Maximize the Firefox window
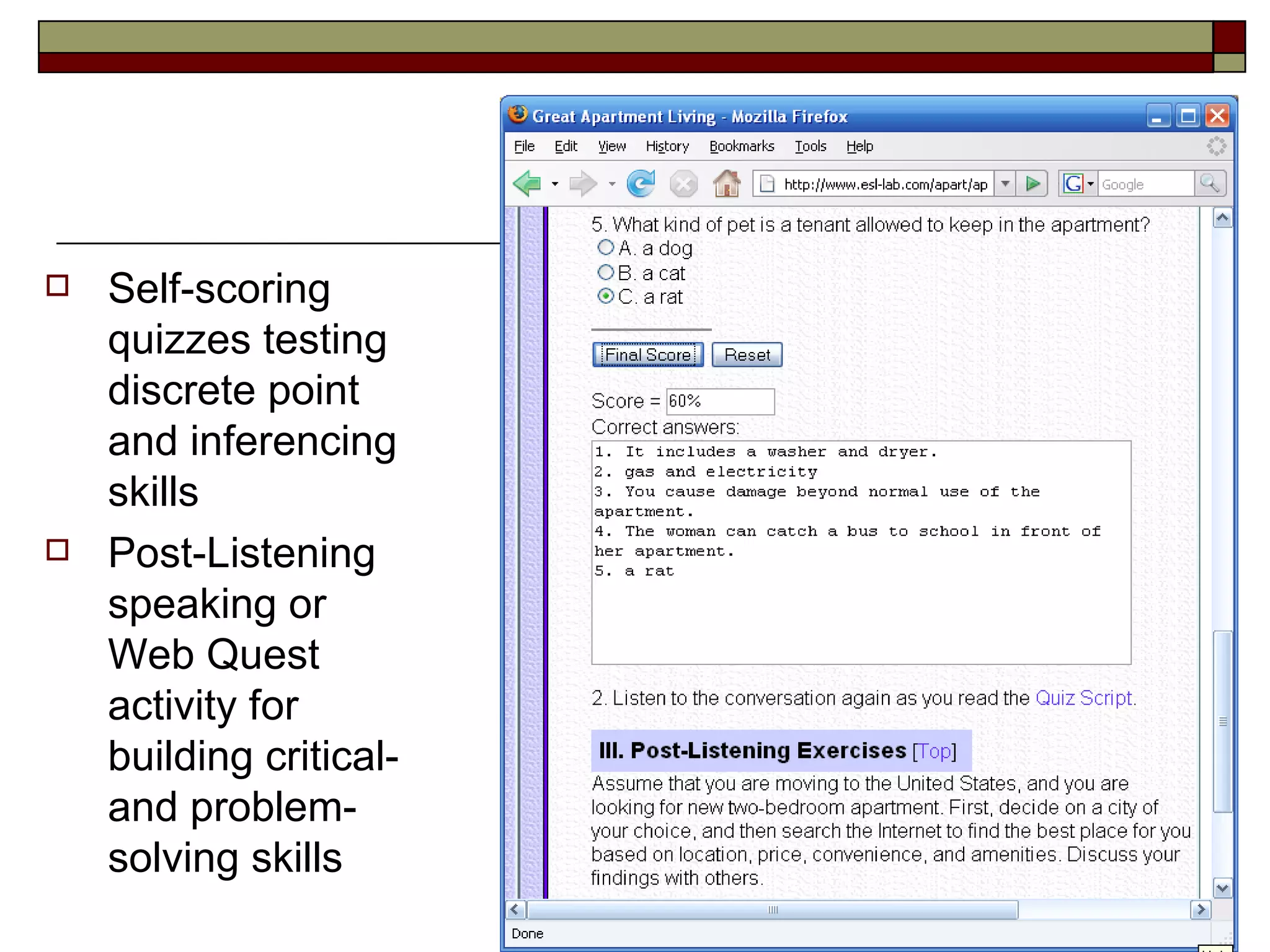1270x952 pixels. (1188, 116)
